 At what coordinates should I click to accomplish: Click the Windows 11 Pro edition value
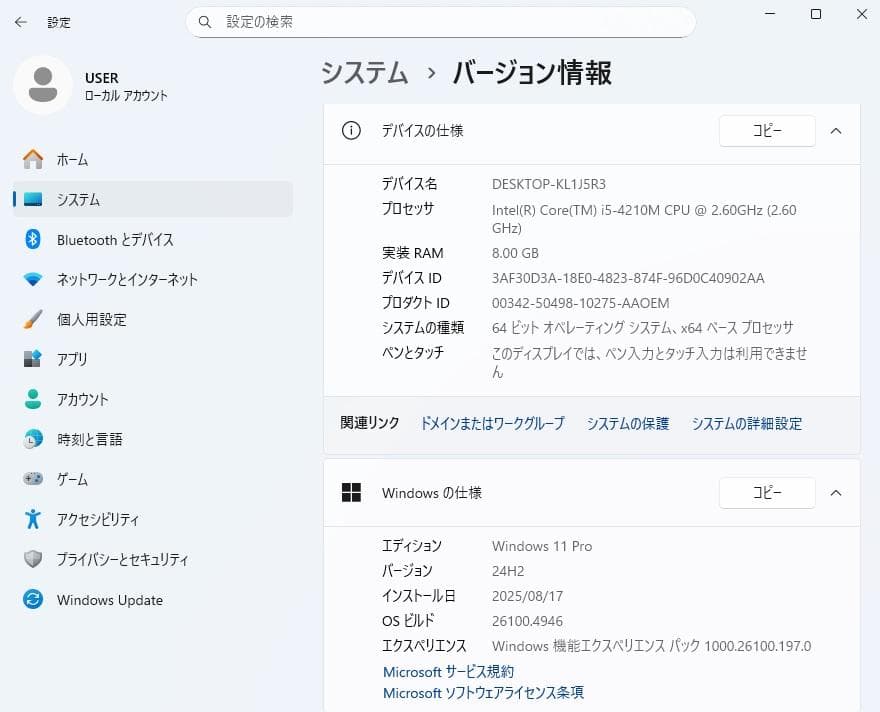pyautogui.click(x=542, y=546)
